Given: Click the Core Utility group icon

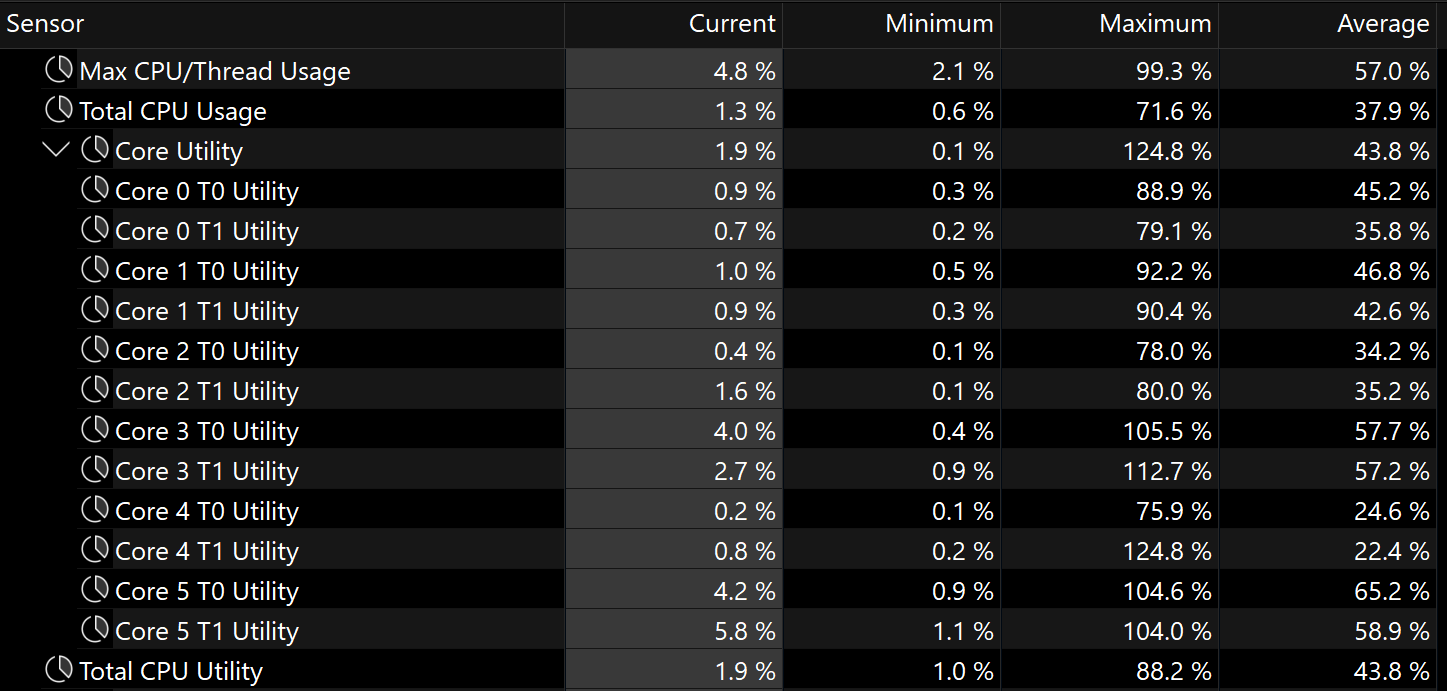Looking at the screenshot, I should 95,150.
